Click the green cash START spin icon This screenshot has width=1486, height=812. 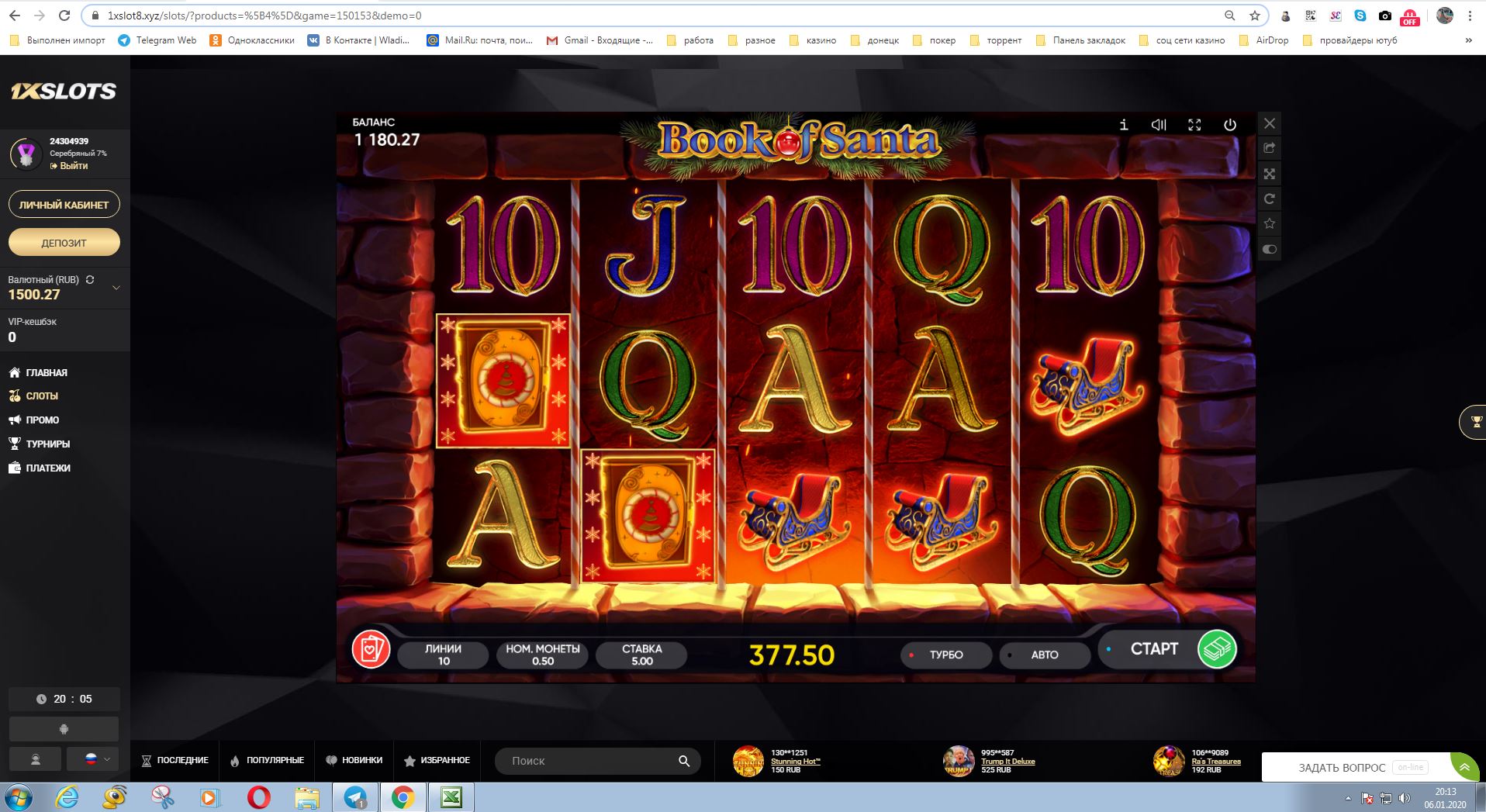point(1217,649)
